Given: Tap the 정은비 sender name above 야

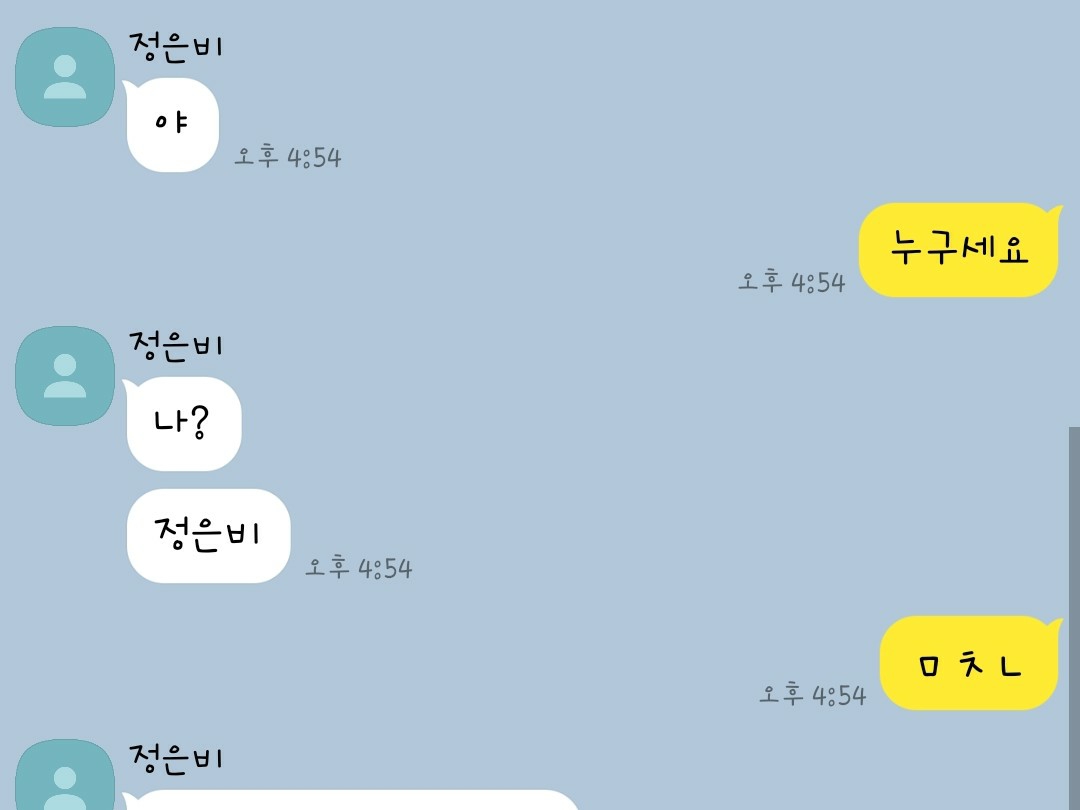Looking at the screenshot, I should [x=176, y=46].
